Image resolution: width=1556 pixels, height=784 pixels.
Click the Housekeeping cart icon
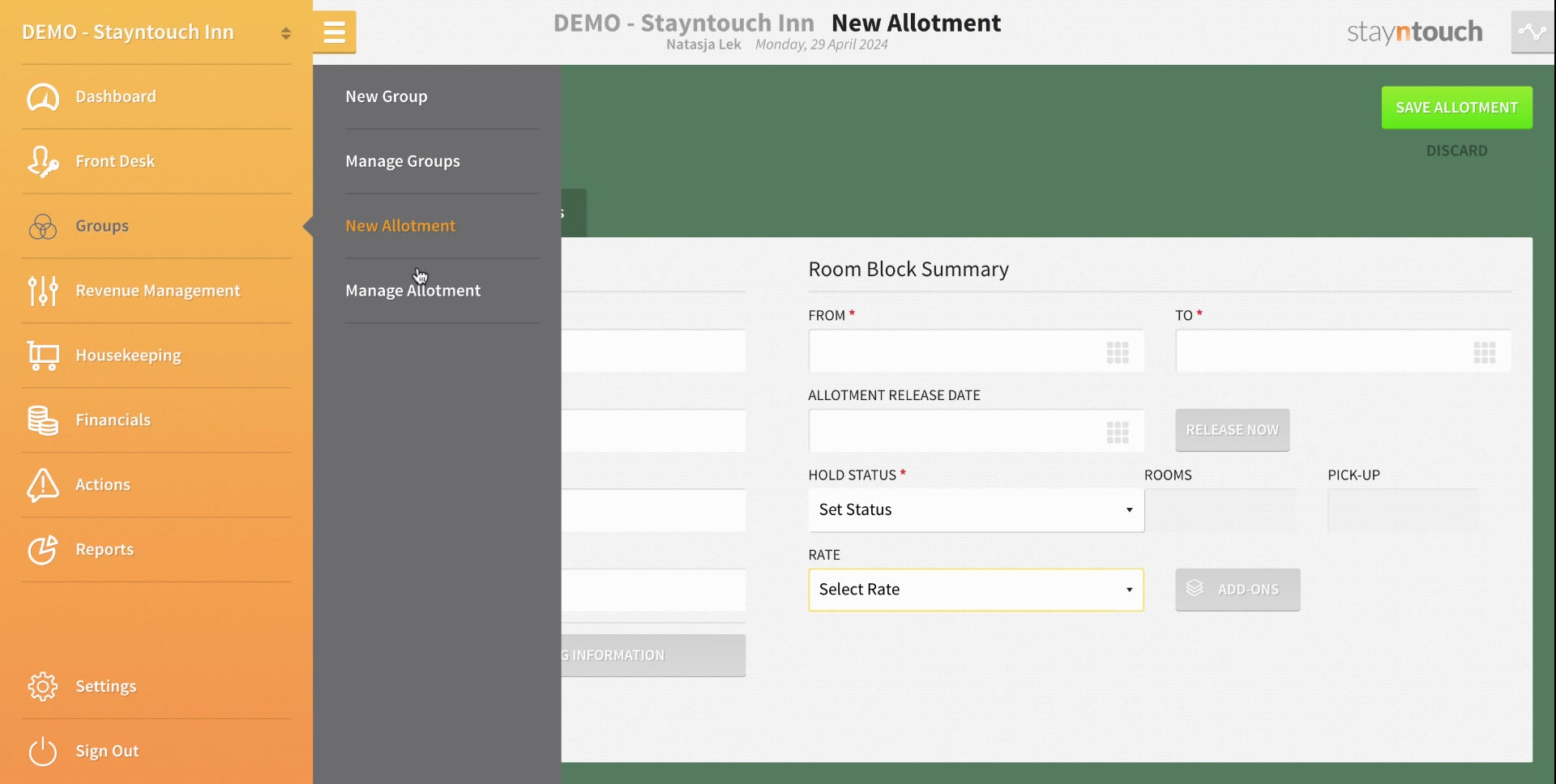pyautogui.click(x=43, y=356)
